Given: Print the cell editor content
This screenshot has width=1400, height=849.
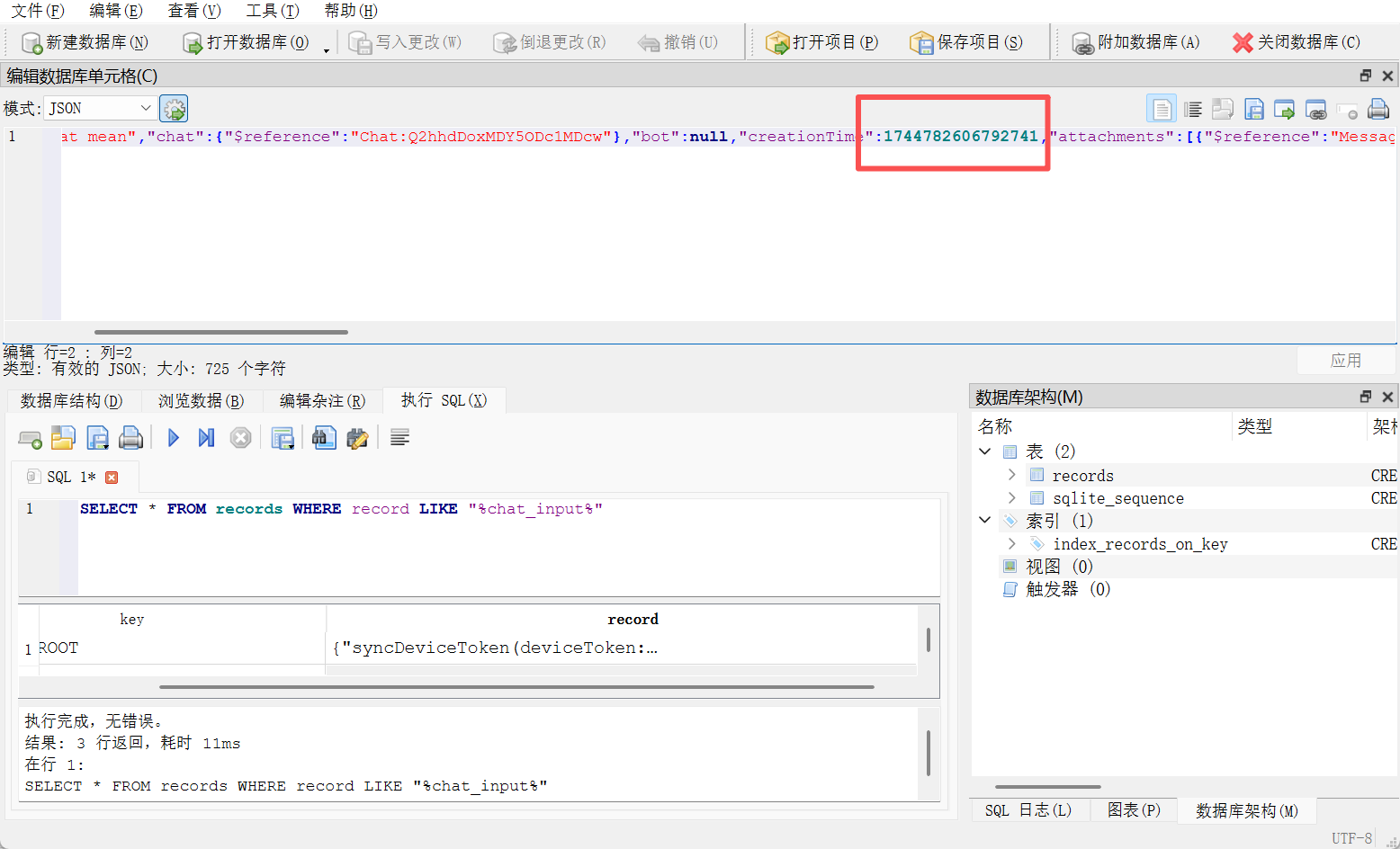Looking at the screenshot, I should click(1378, 109).
